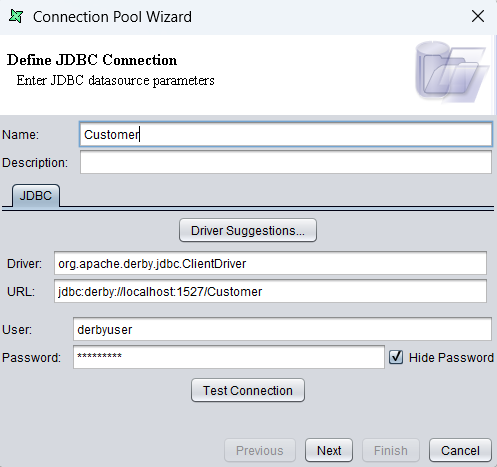The width and height of the screenshot is (497, 467).
Task: Go to the Next wizard step
Action: 329,450
